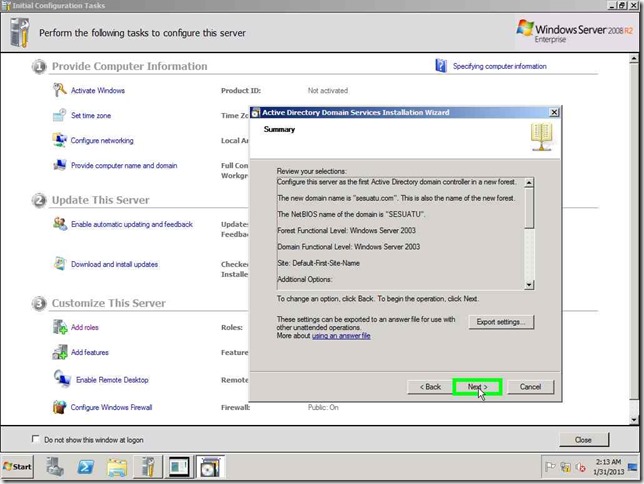This screenshot has width=644, height=484.
Task: Open Provide computer name and domain link
Action: coord(124,165)
